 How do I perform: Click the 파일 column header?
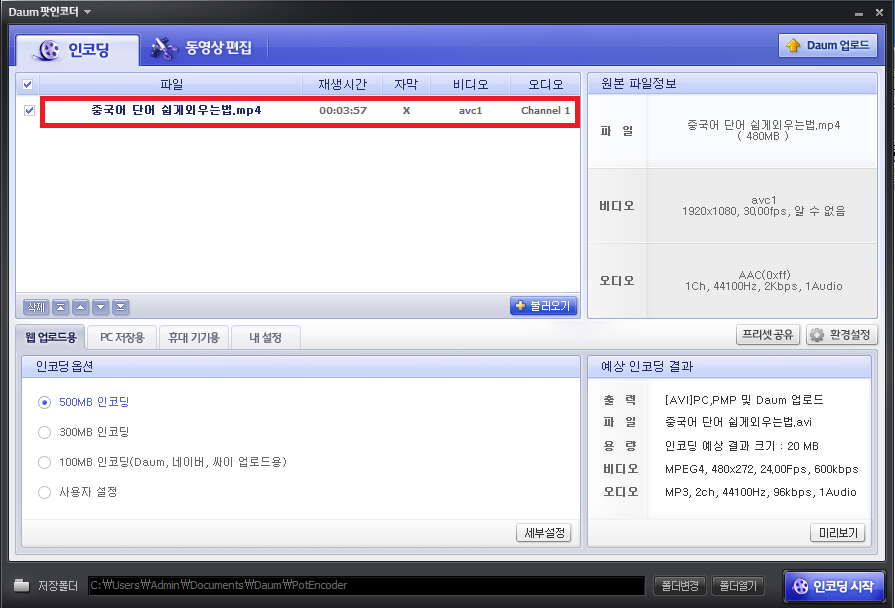(x=171, y=84)
